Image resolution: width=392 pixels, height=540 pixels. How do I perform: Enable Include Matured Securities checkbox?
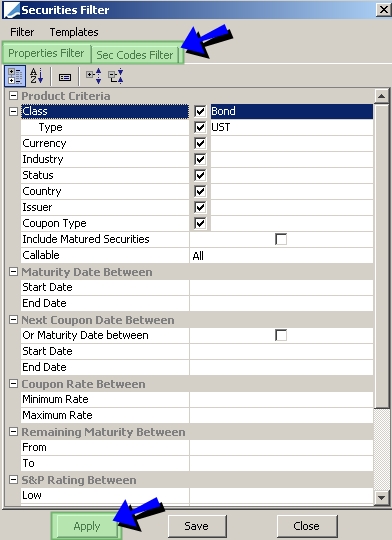[281, 239]
